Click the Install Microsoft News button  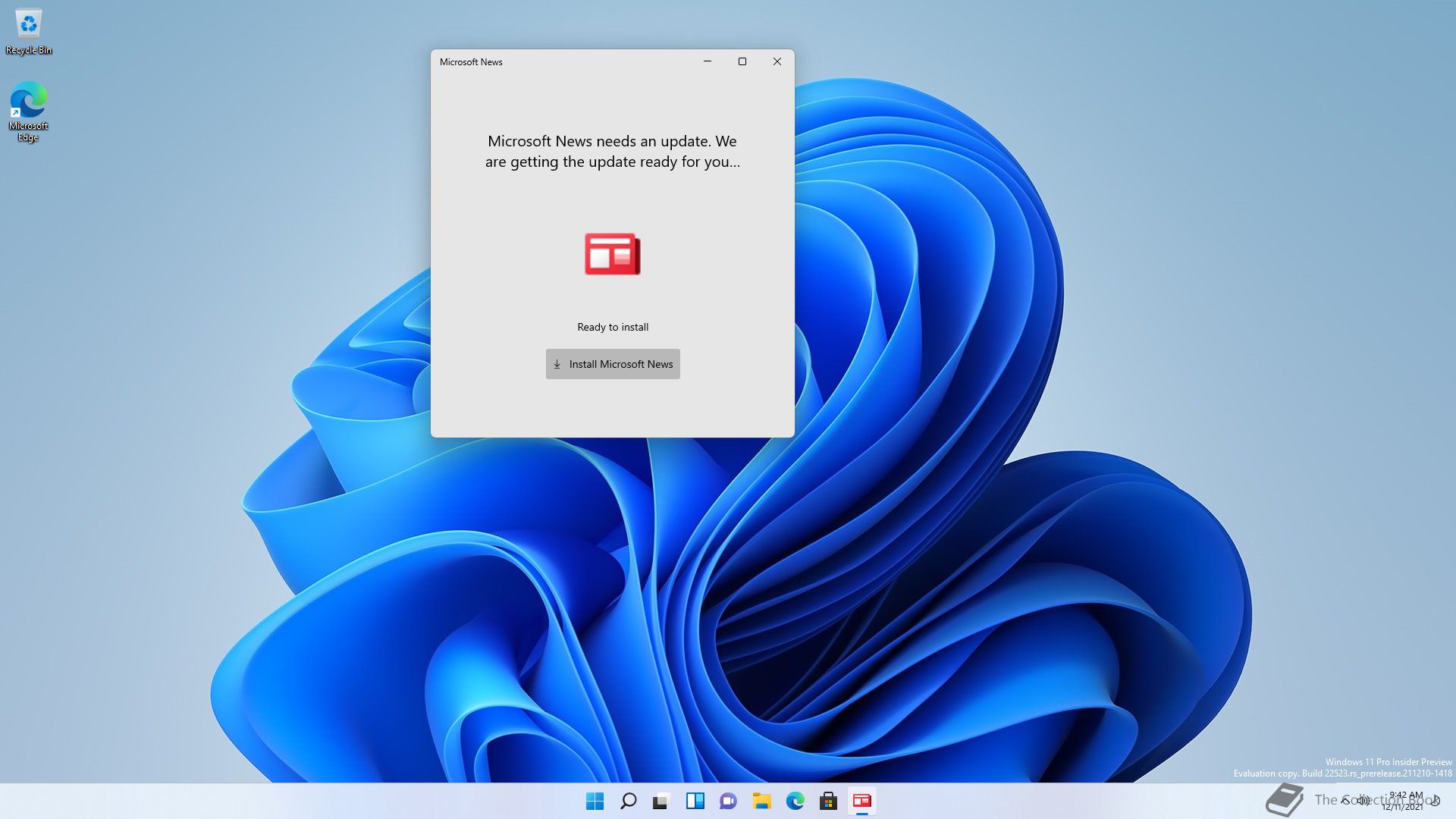(x=613, y=364)
